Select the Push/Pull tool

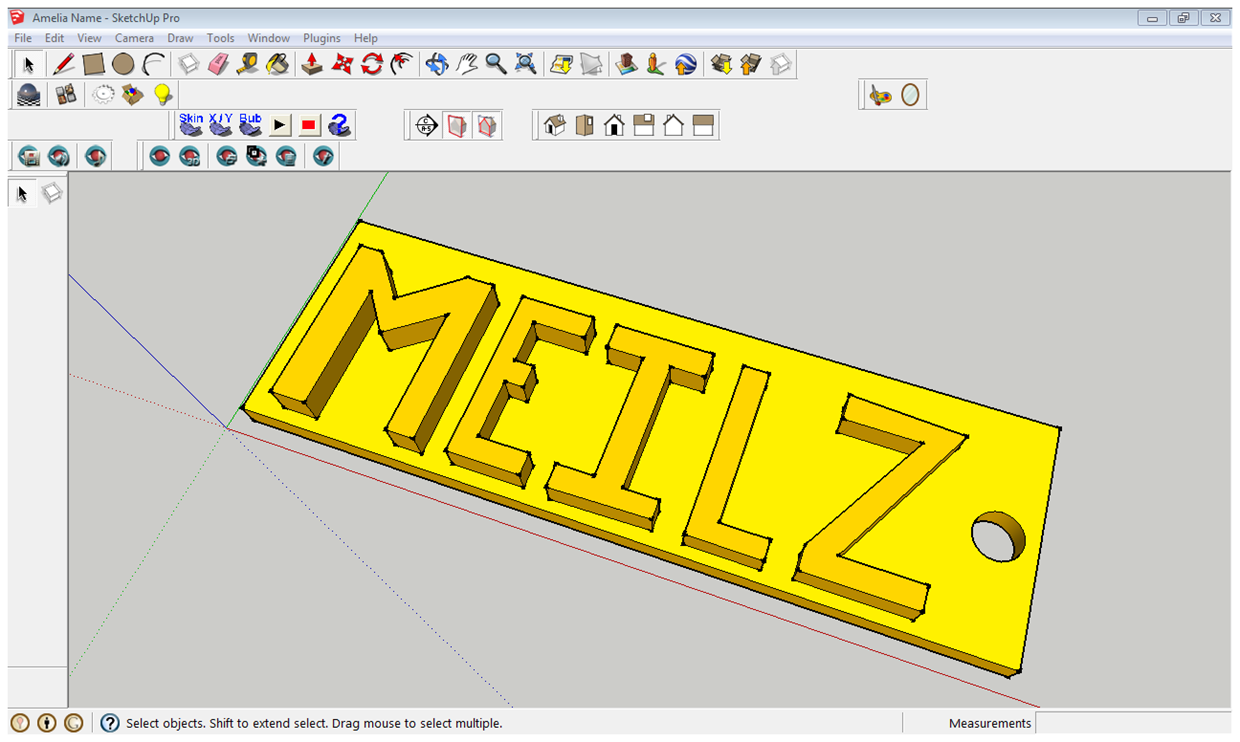point(312,64)
